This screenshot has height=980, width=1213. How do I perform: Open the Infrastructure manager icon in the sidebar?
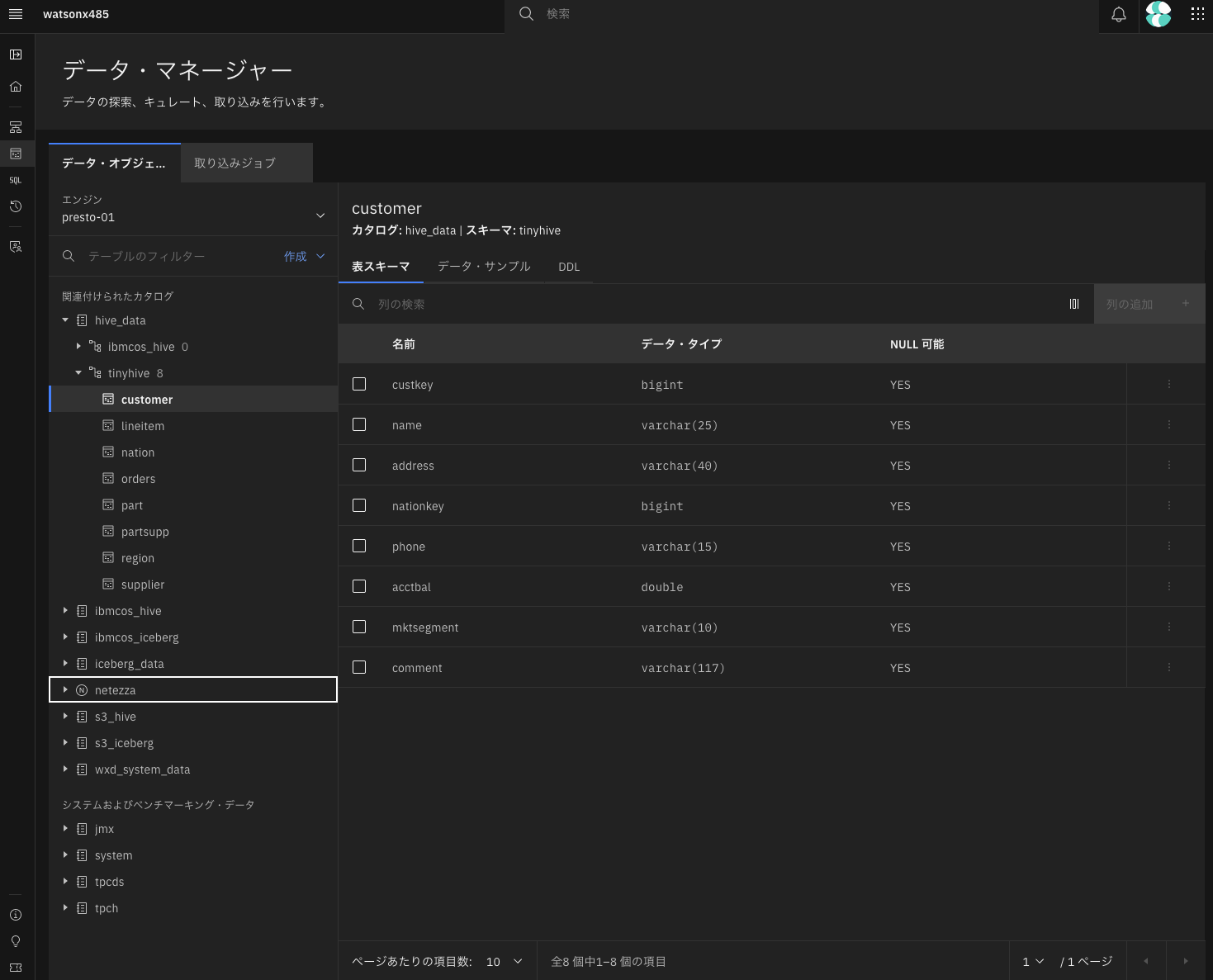point(16,126)
